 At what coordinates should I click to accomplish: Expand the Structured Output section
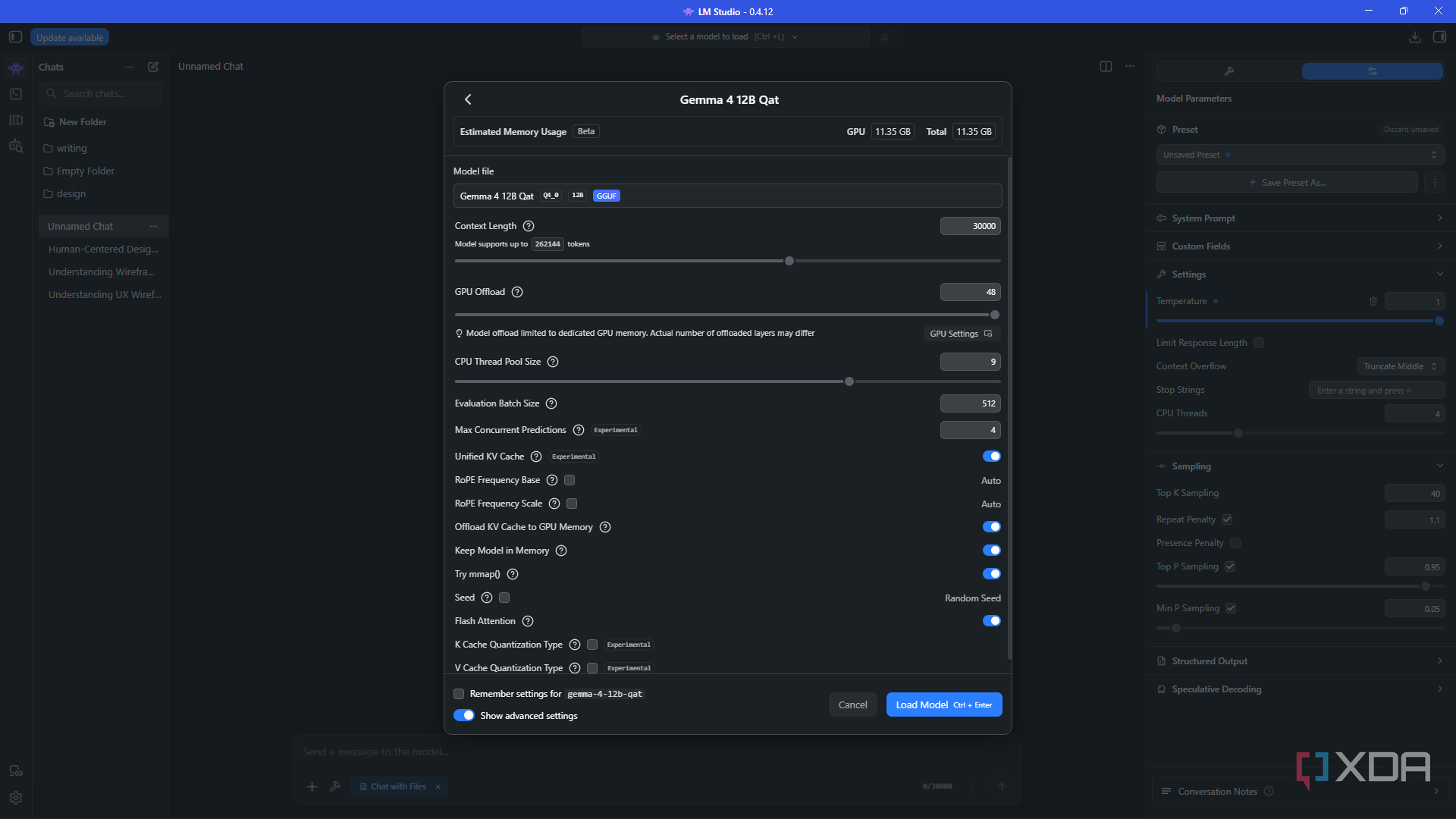tap(1300, 661)
